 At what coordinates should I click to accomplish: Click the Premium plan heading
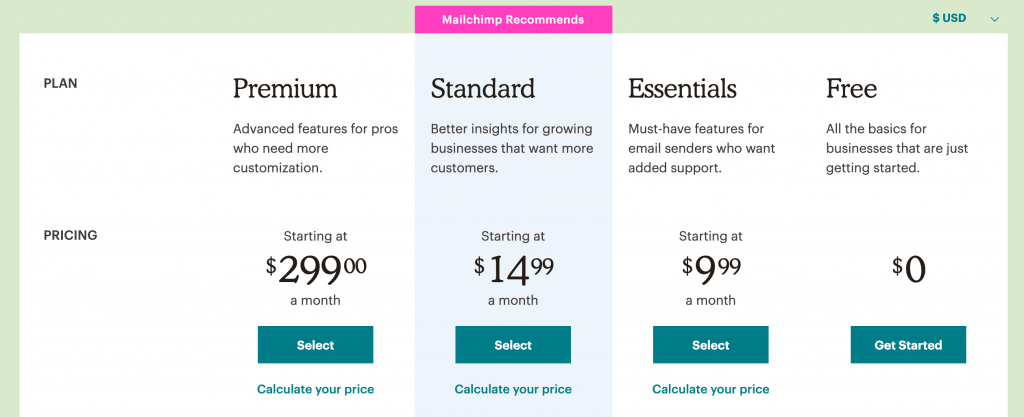click(x=285, y=89)
